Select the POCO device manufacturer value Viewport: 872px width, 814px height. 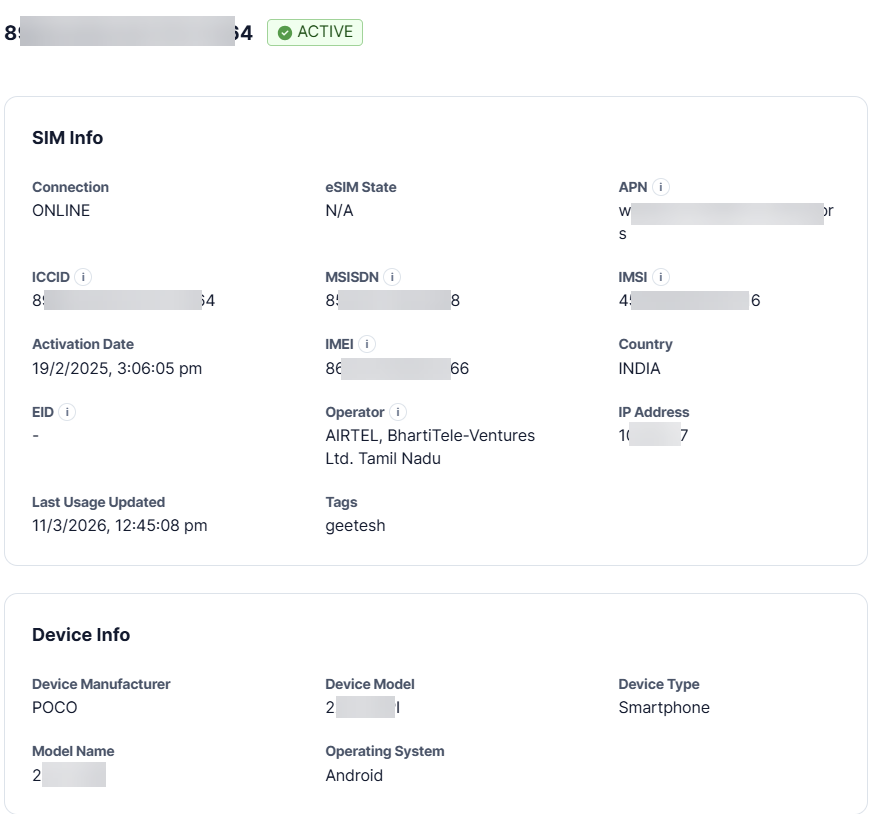coord(54,707)
